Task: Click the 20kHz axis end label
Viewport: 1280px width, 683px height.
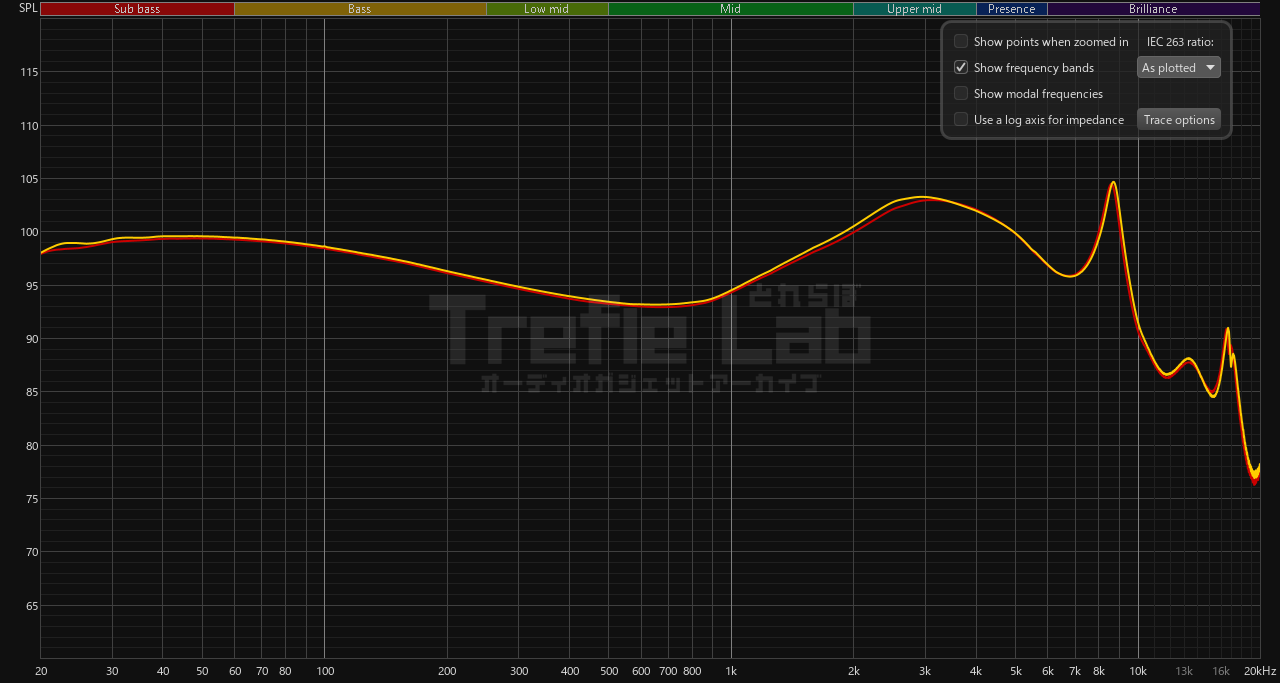Action: pyautogui.click(x=1259, y=671)
